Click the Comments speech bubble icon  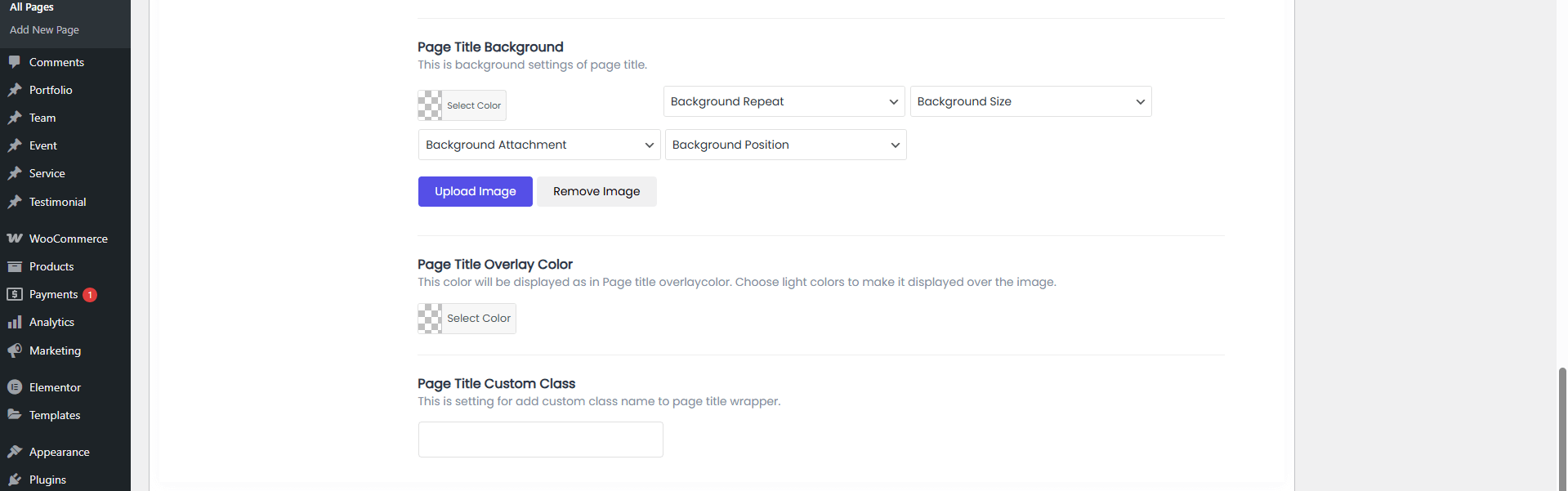pyautogui.click(x=15, y=62)
